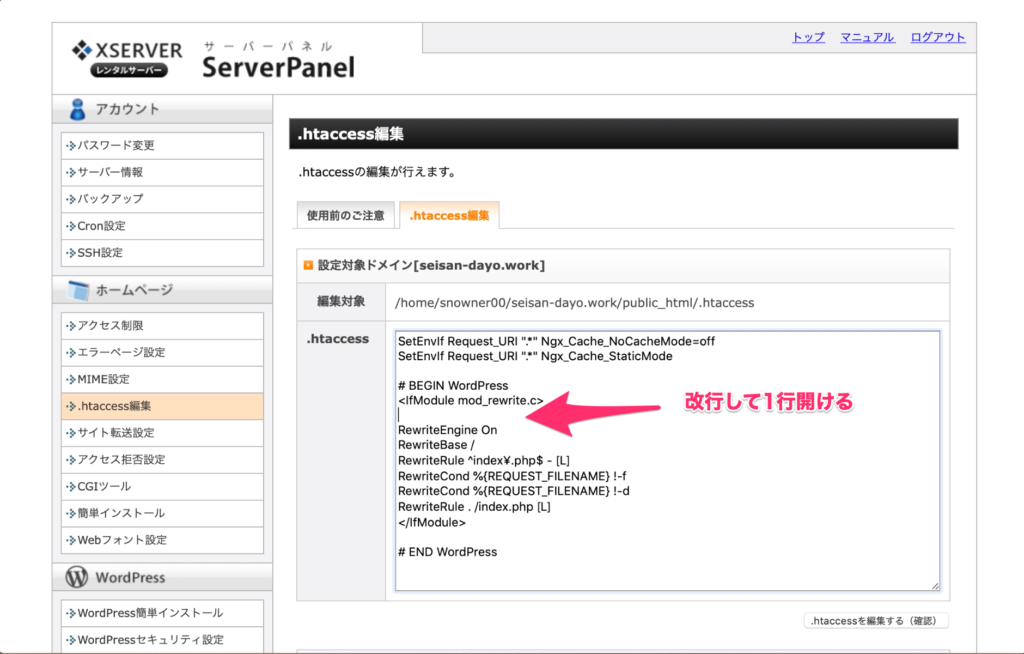Click the ログアウト link

(x=937, y=37)
